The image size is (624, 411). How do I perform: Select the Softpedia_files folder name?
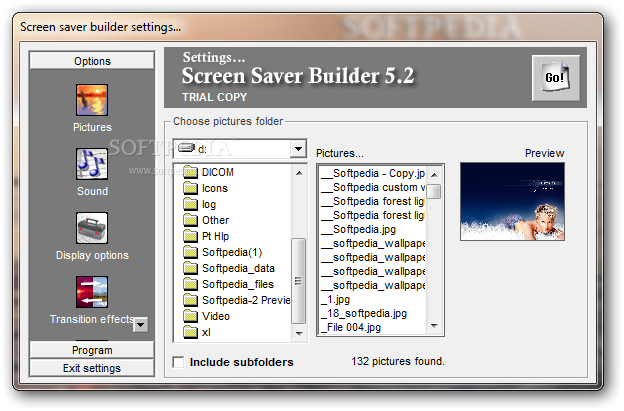tap(238, 284)
